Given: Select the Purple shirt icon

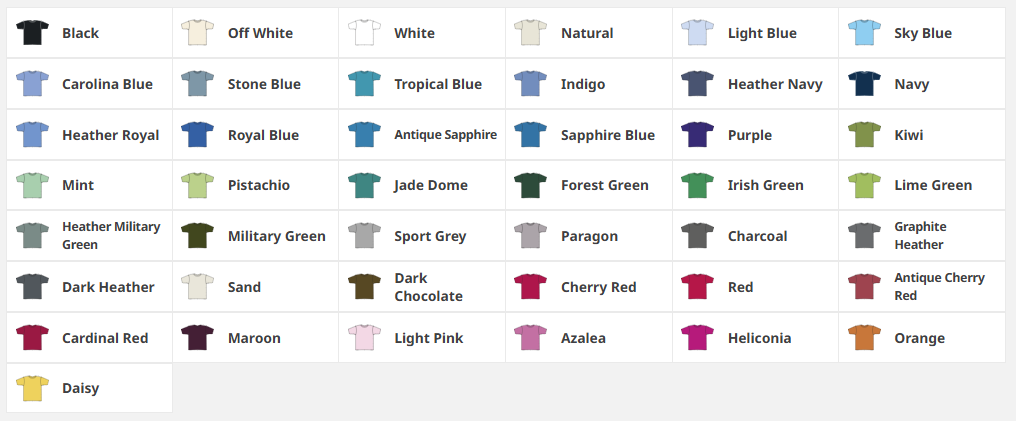Looking at the screenshot, I should pos(698,135).
